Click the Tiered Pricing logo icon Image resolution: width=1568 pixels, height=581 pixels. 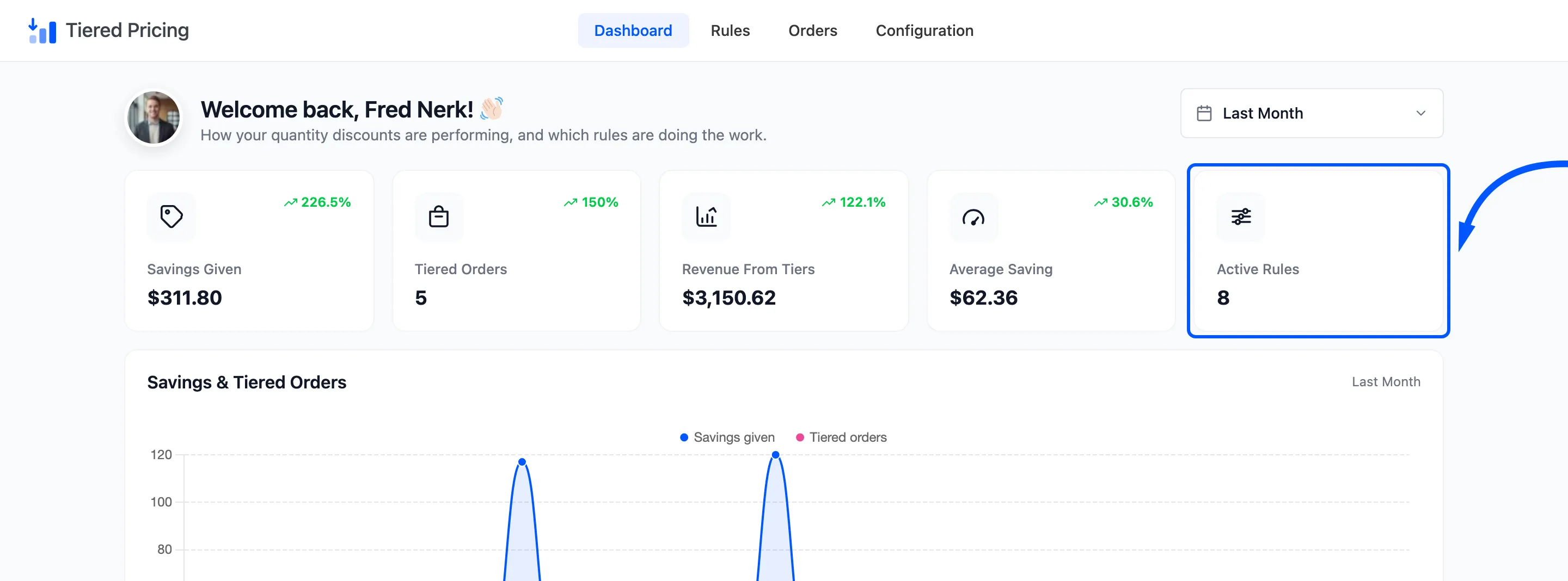(x=42, y=30)
